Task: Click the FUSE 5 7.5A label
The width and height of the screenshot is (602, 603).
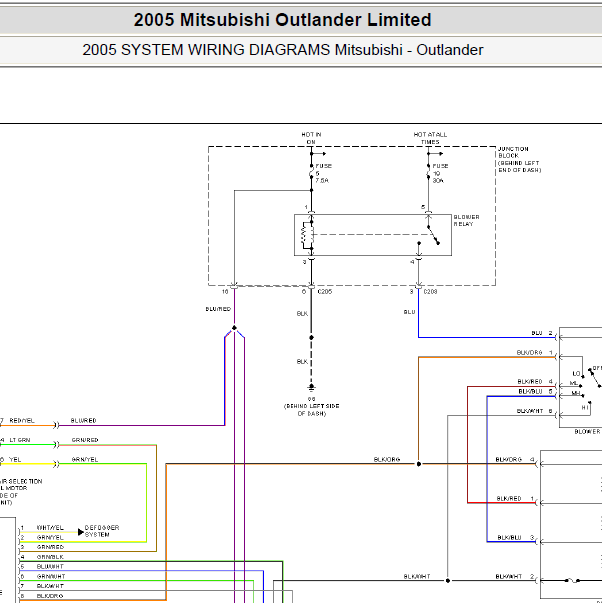Action: click(x=324, y=173)
